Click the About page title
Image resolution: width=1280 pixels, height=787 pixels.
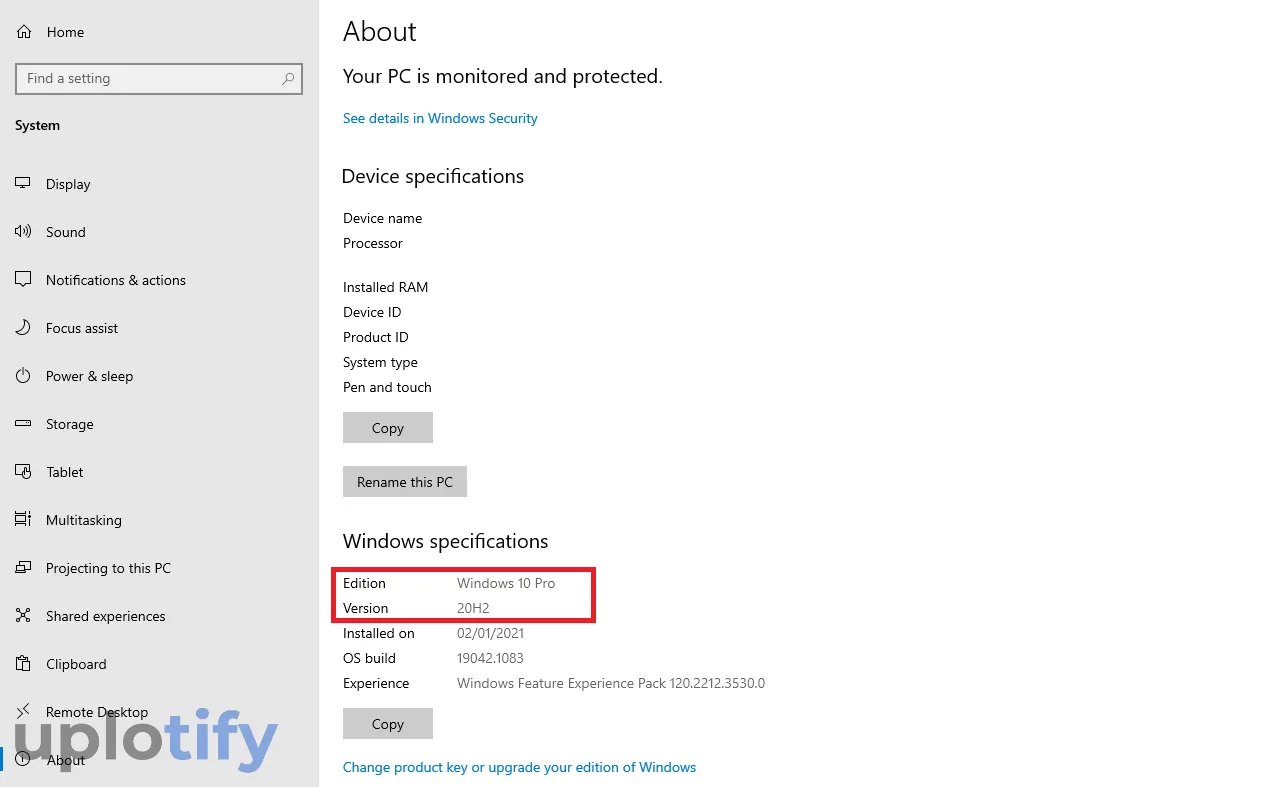(x=380, y=31)
